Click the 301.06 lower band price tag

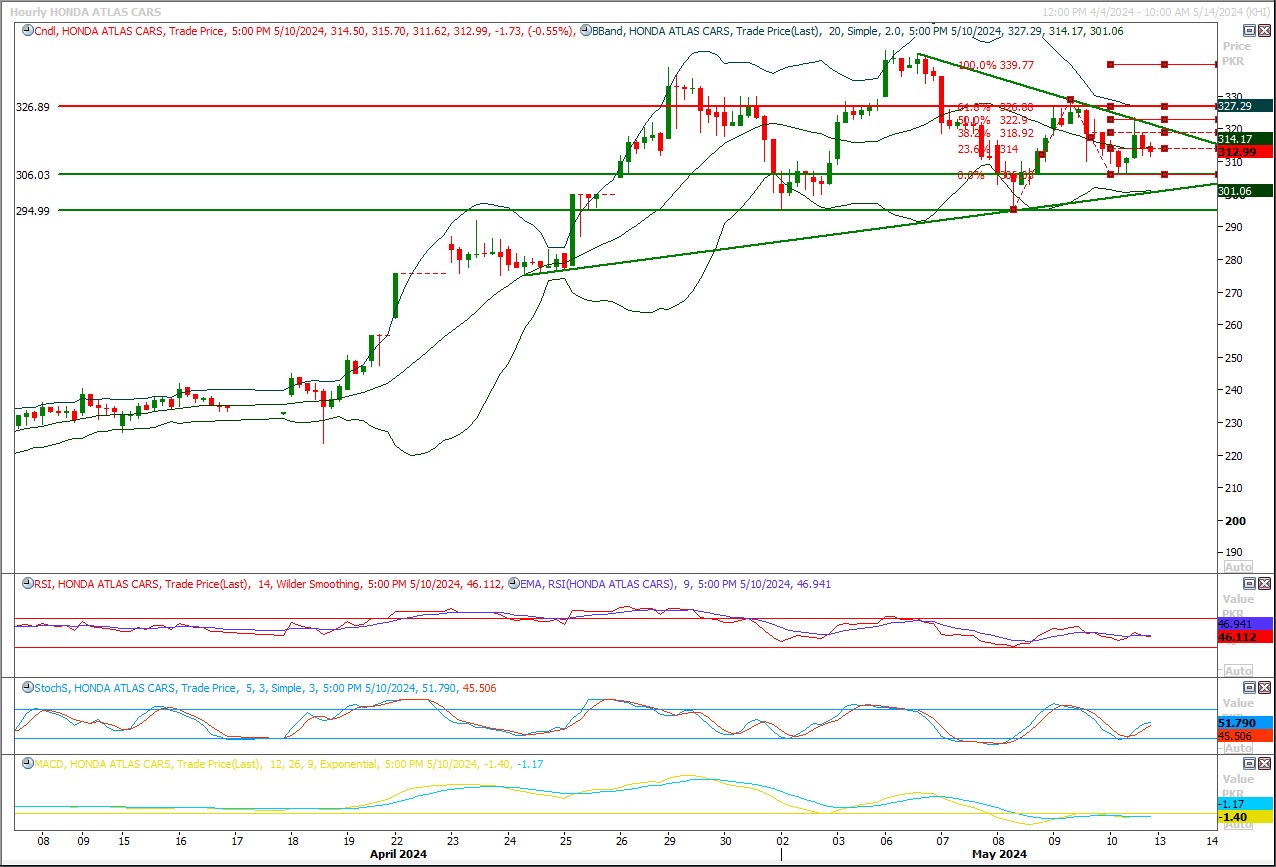click(1245, 190)
